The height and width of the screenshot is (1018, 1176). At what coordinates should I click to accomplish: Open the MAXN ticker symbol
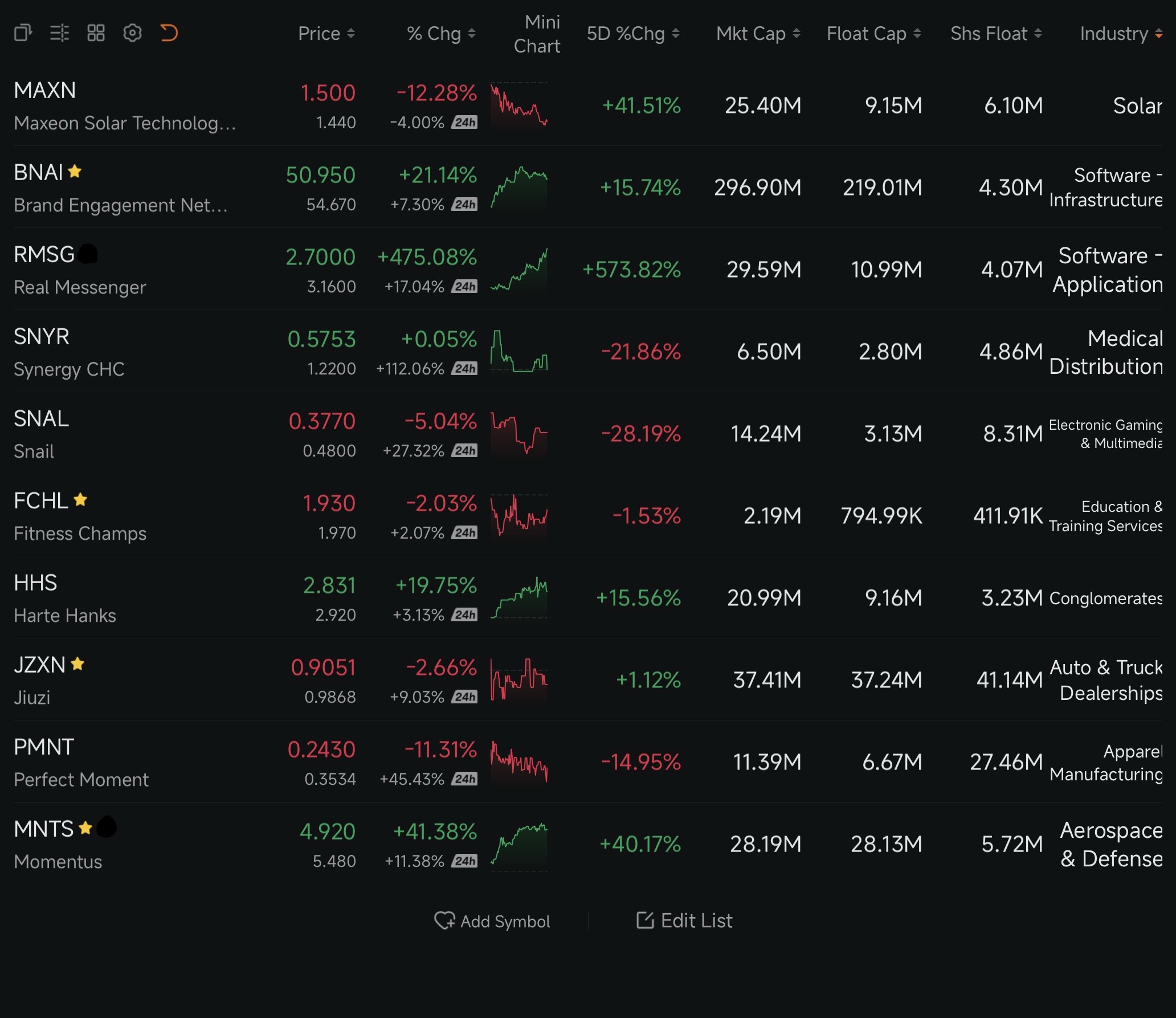click(45, 90)
